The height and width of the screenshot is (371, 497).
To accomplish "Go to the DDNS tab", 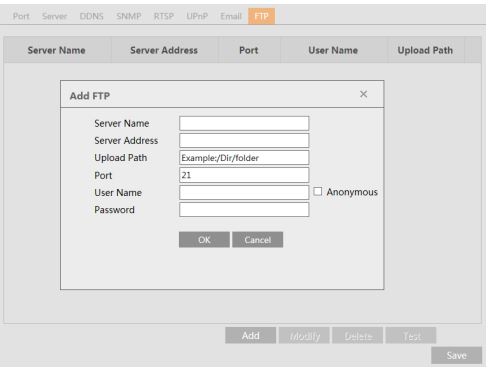I will (91, 16).
